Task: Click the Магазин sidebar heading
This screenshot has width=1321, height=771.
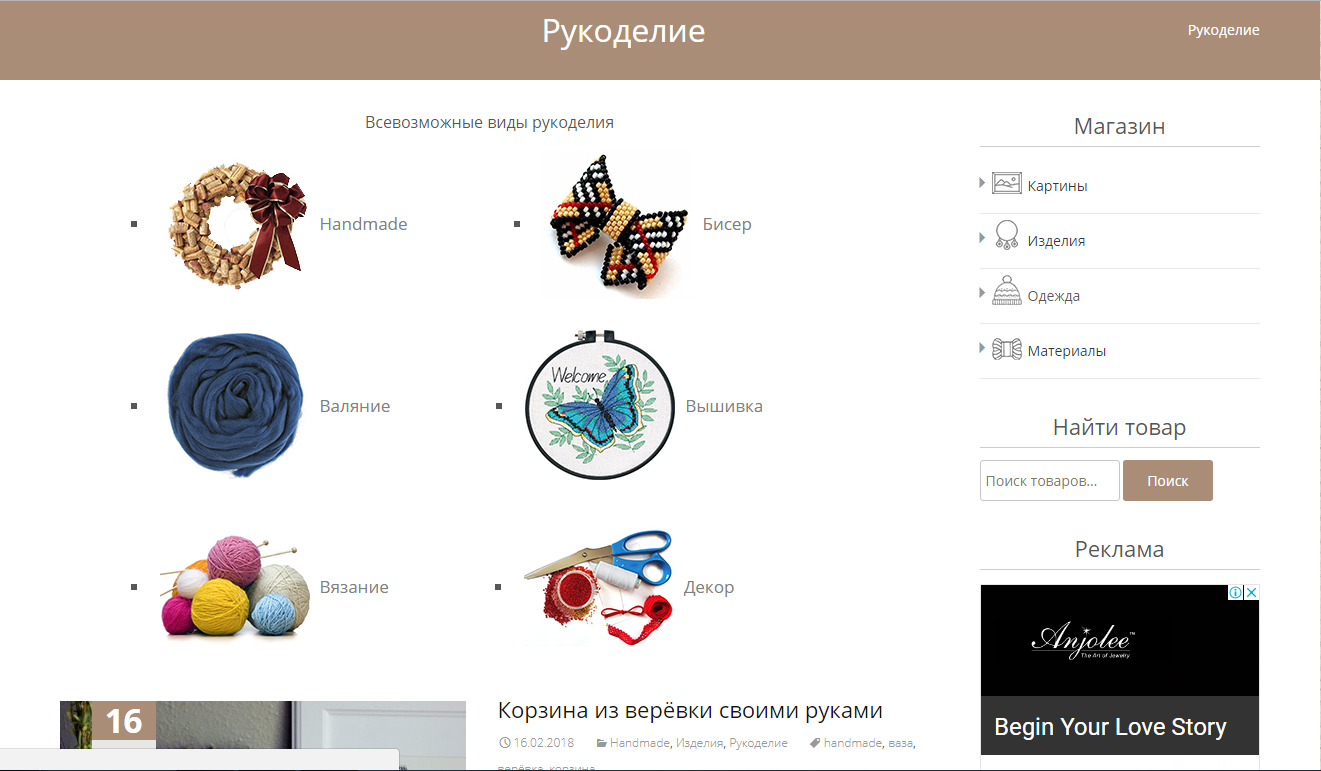Action: [x=1119, y=126]
